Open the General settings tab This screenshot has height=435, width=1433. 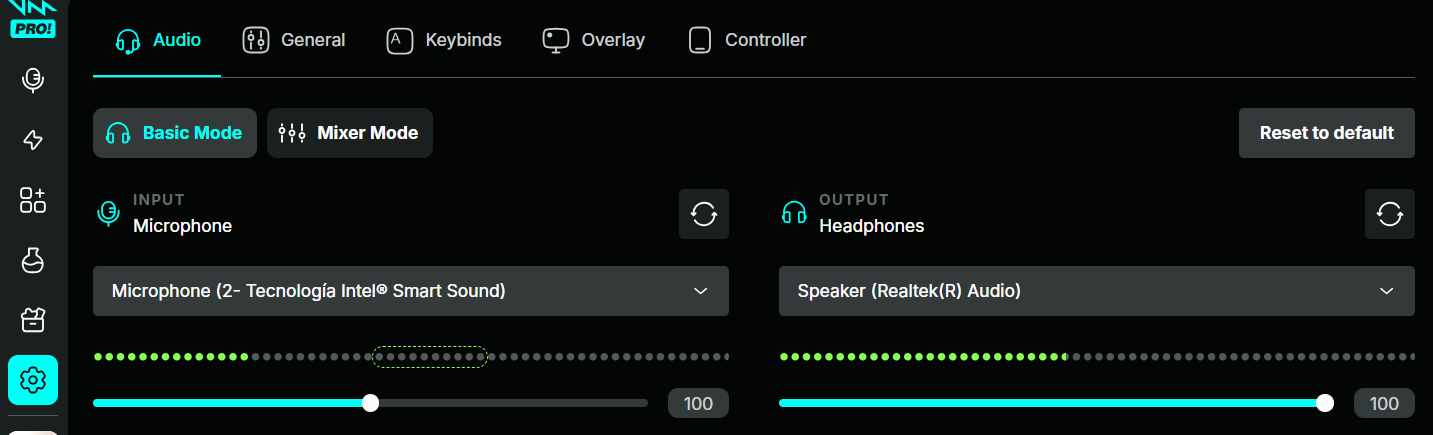point(294,40)
